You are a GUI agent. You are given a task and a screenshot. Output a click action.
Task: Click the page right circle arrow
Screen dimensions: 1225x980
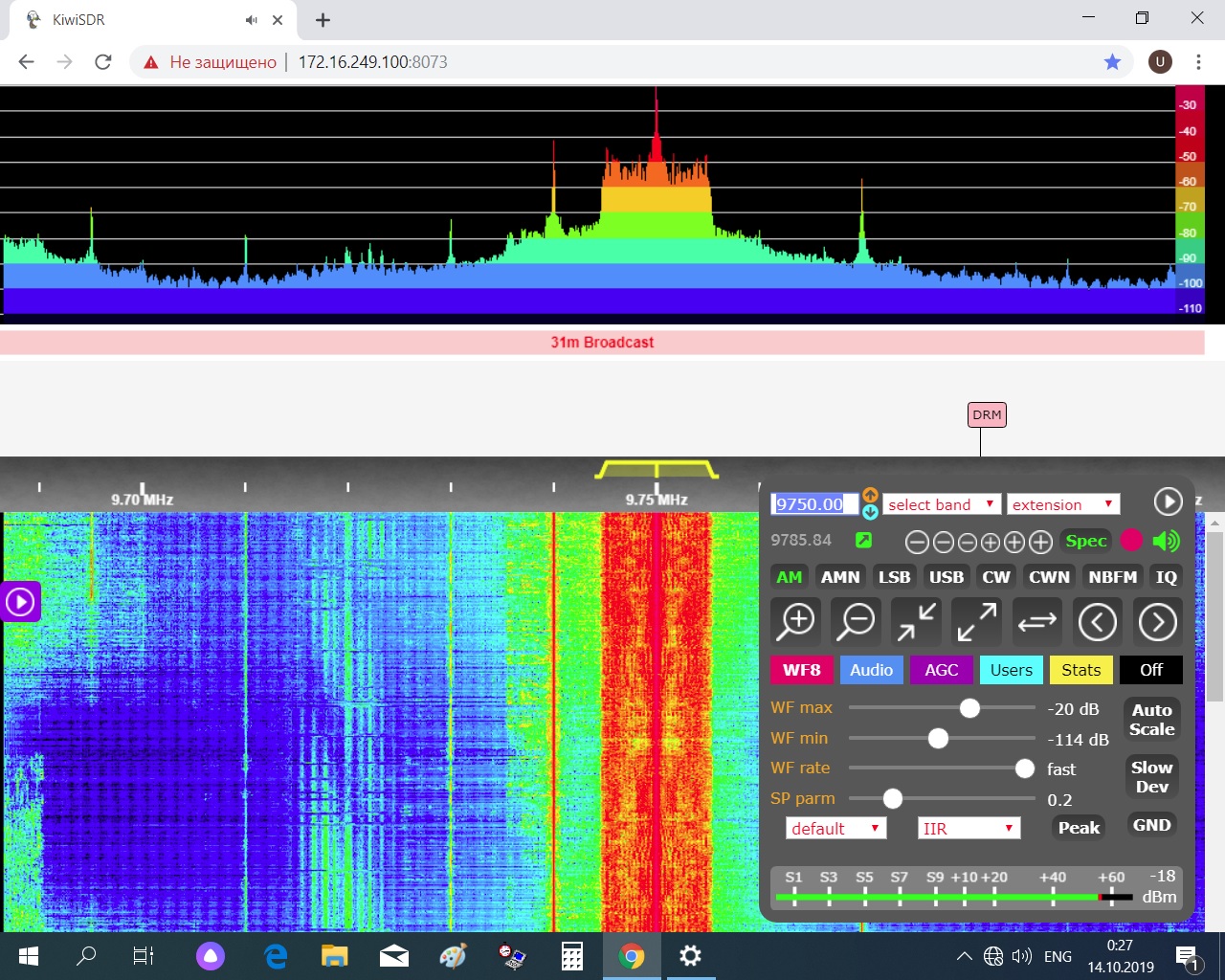1157,622
